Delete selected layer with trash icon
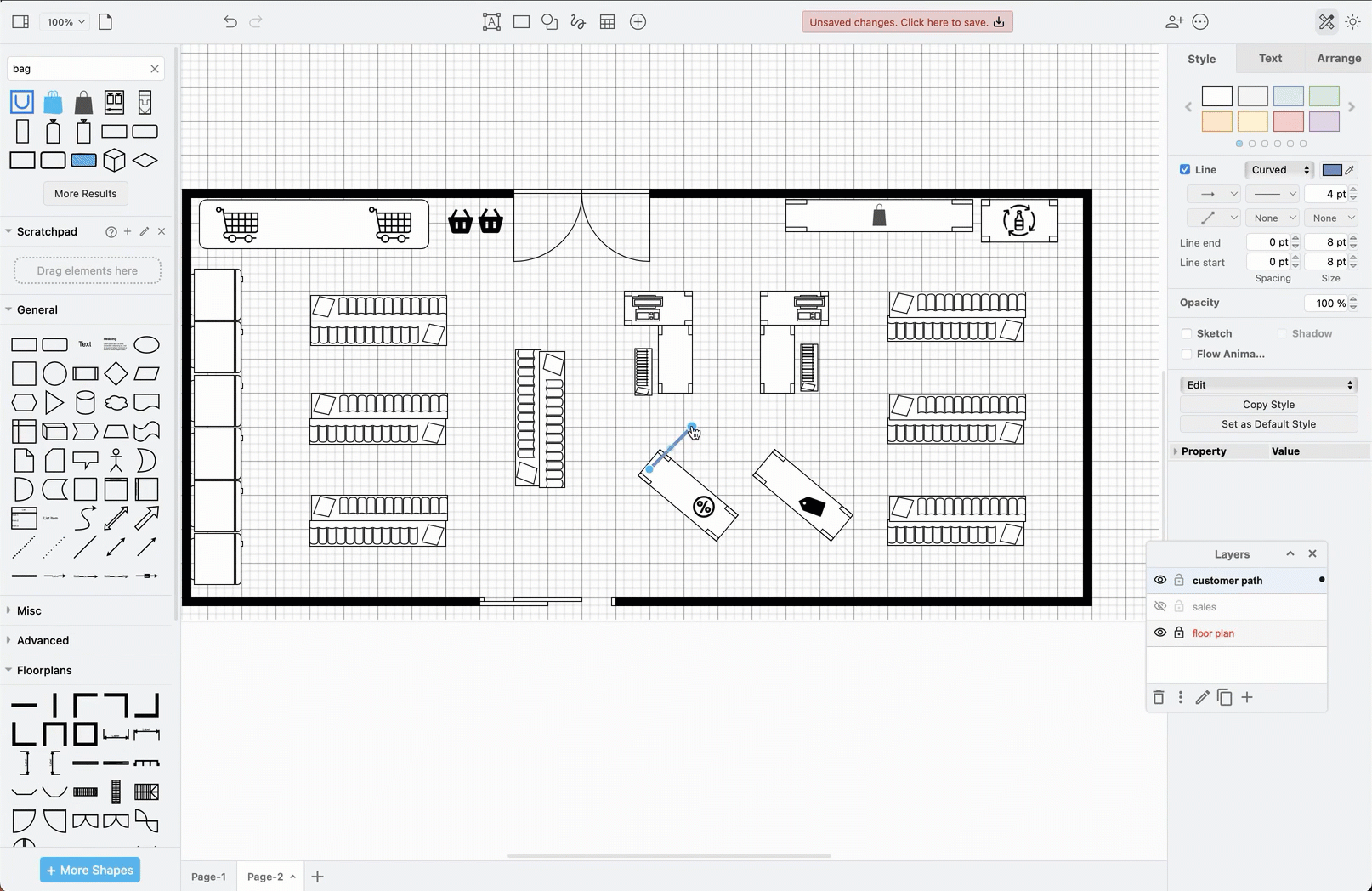This screenshot has width=1372, height=891. point(1159,697)
